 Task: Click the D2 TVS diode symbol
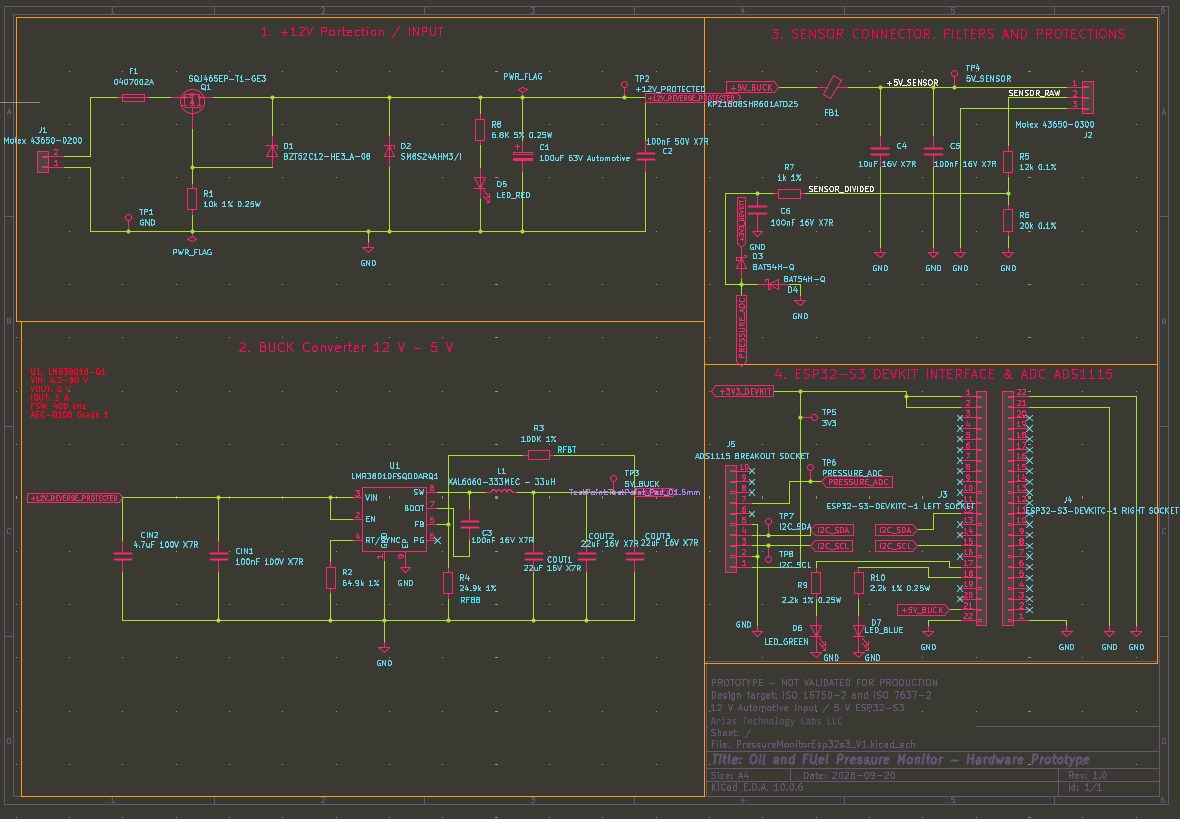389,151
